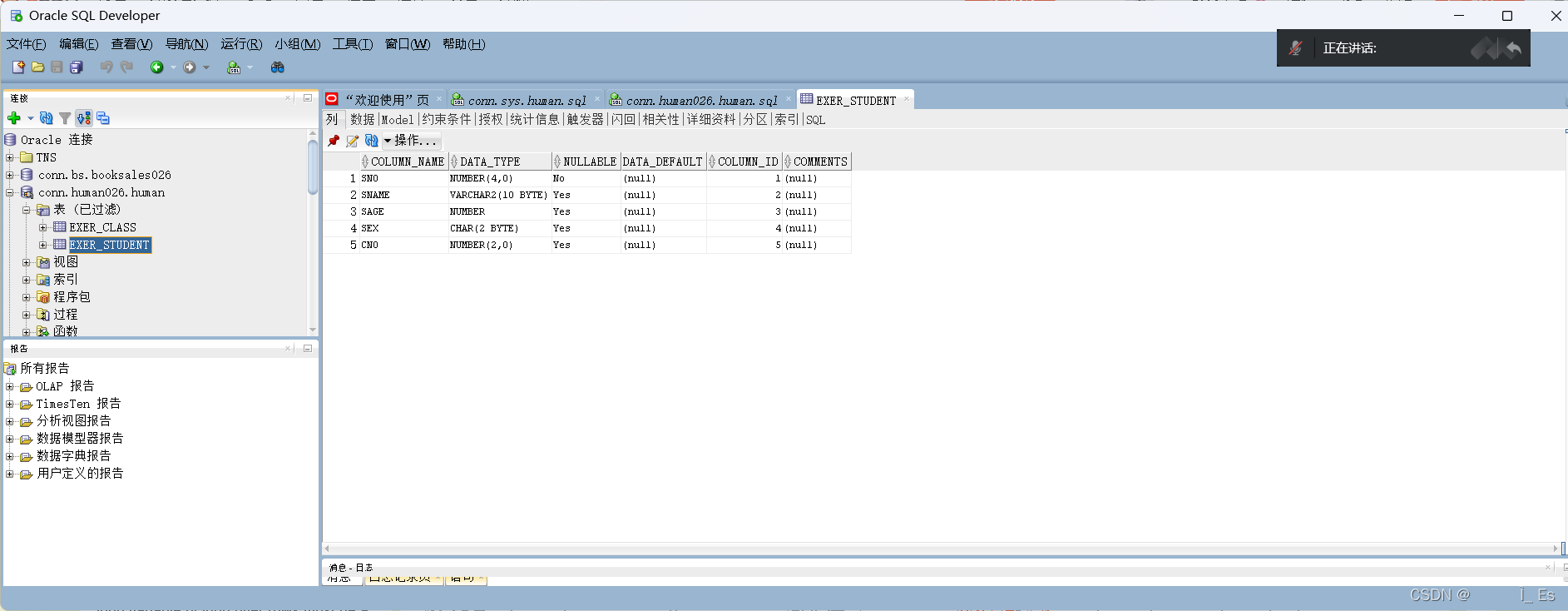Click the Save All icon in the toolbar
Viewport: 1568px width, 611px height.
(77, 67)
